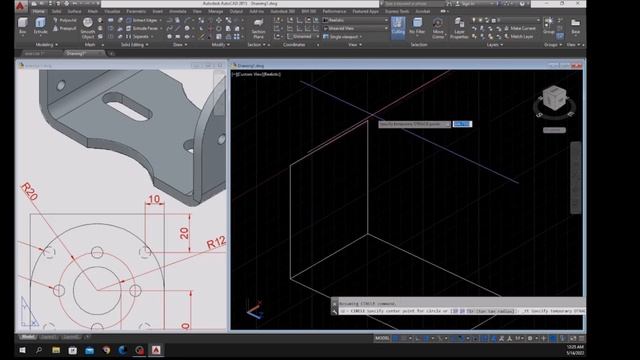Switch to the Surface ribbon tab

click(74, 11)
